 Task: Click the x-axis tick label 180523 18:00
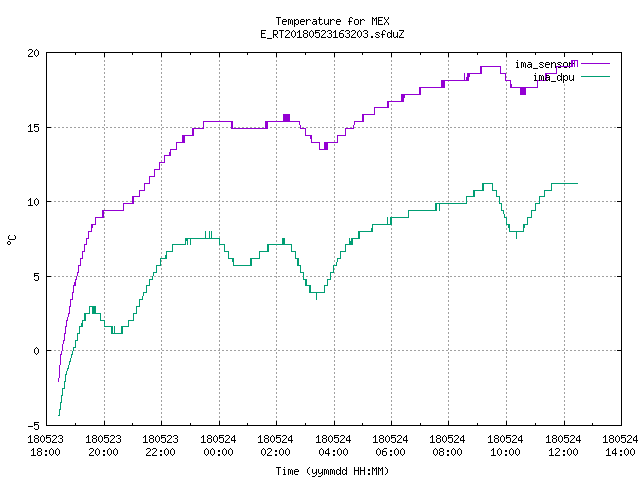pyautogui.click(x=45, y=446)
